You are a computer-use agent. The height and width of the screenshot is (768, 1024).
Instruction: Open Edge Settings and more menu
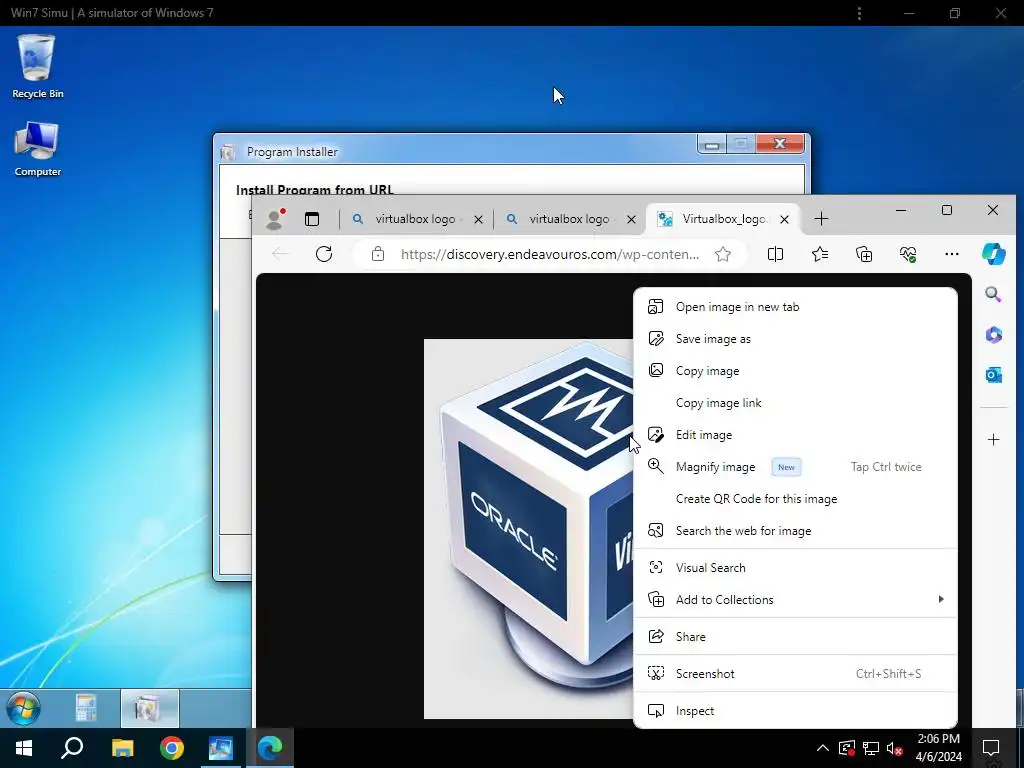tap(952, 254)
